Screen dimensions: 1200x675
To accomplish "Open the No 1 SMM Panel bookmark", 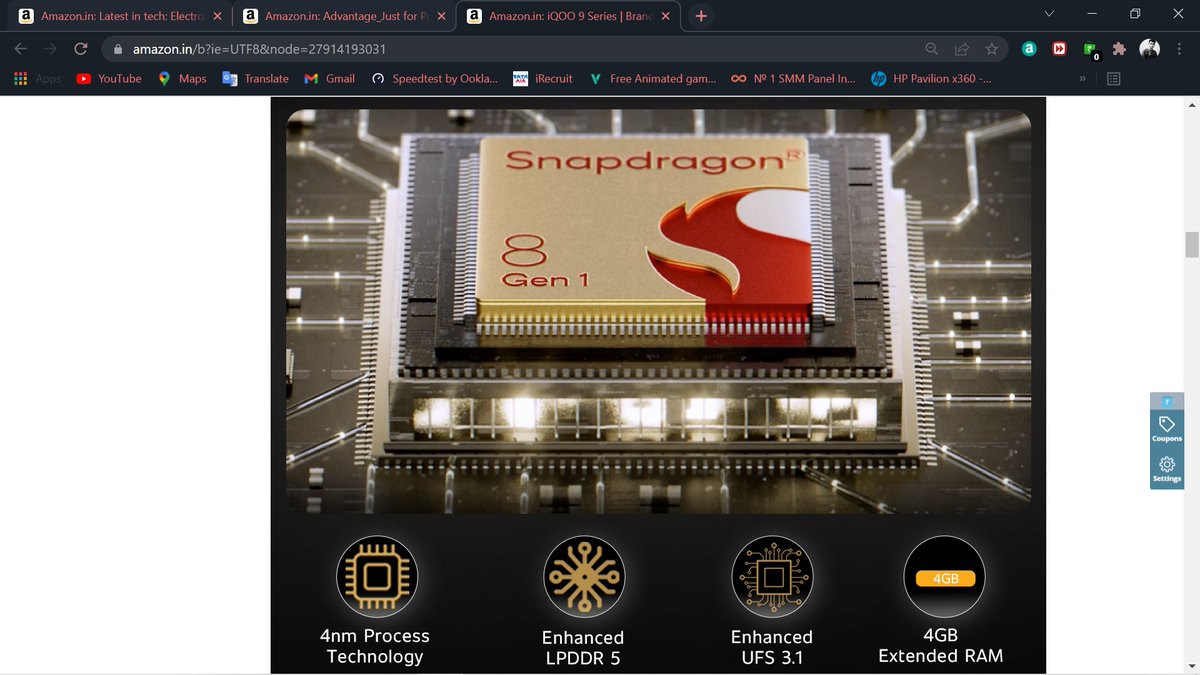I will click(x=793, y=78).
